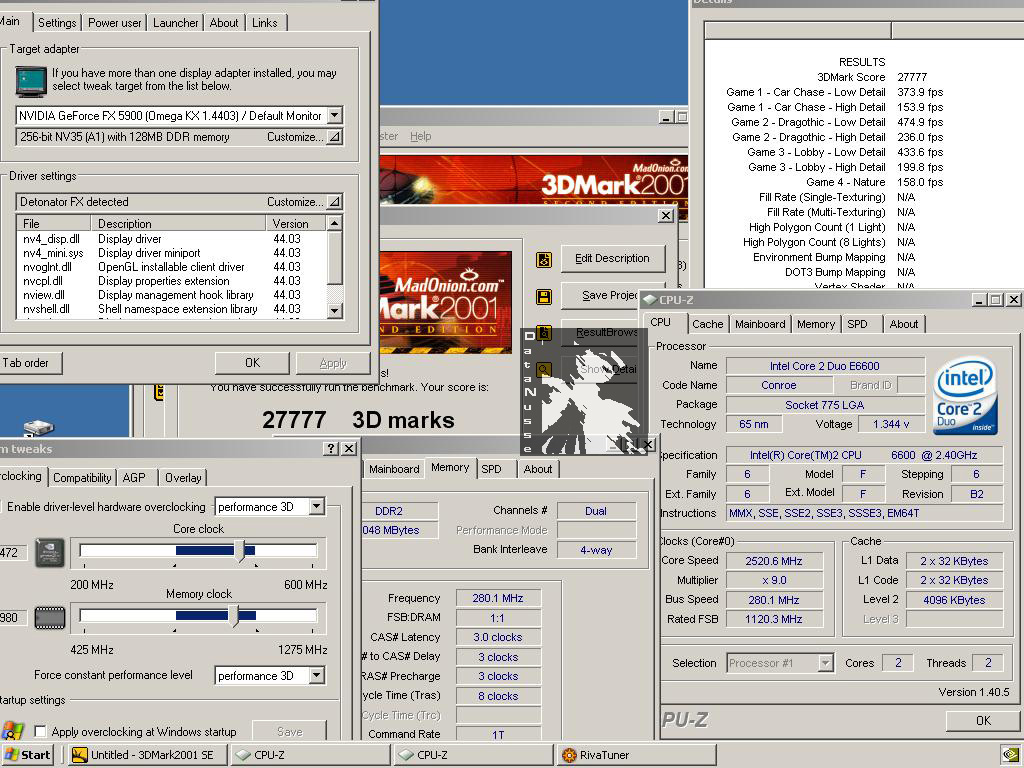Viewport: 1024px width, 768px height.
Task: Click the Core Speed value 2520.6 MHz
Action: click(x=774, y=561)
